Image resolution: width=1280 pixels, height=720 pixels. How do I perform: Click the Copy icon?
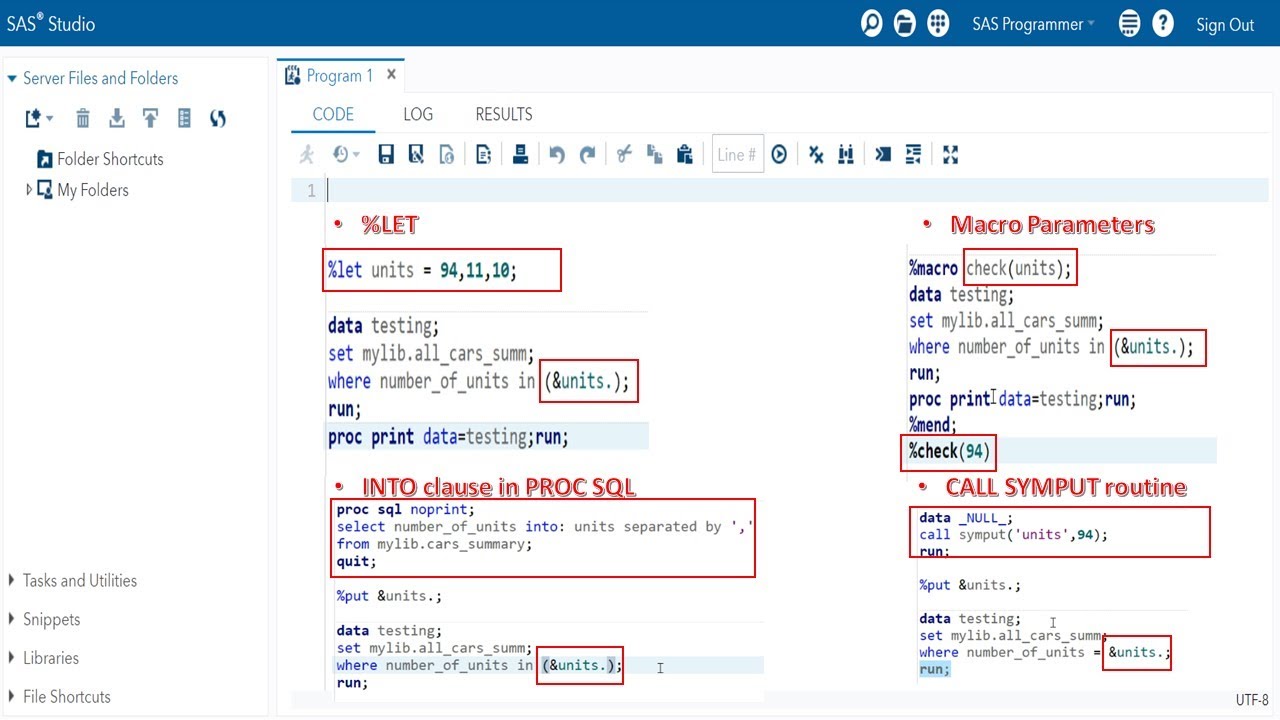(x=655, y=154)
